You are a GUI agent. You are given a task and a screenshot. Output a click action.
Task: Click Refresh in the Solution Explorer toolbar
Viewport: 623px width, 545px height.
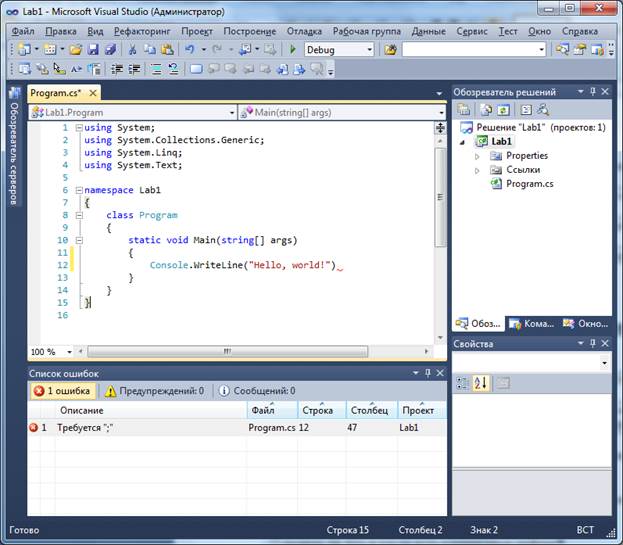click(x=503, y=110)
